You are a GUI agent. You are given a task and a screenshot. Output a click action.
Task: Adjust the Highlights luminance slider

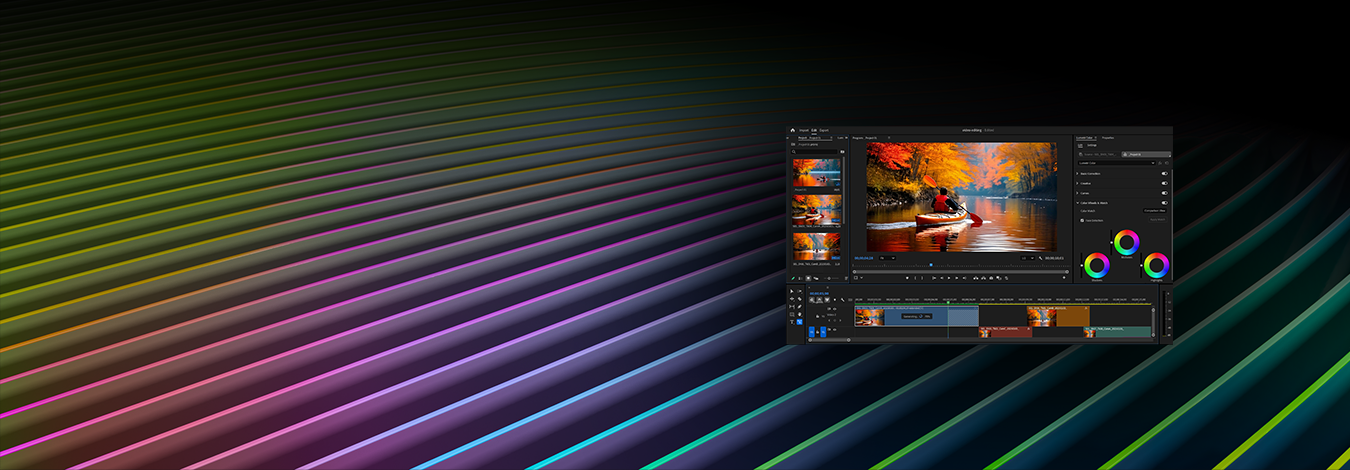coord(1141,265)
